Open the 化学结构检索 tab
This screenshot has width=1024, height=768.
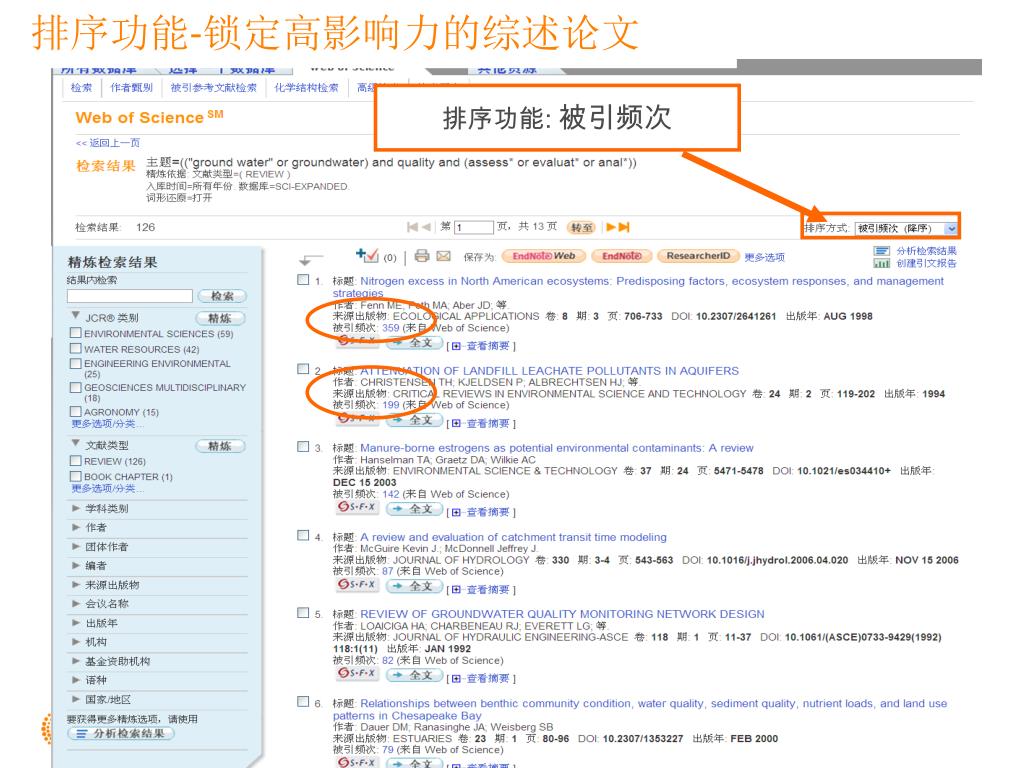(306, 88)
